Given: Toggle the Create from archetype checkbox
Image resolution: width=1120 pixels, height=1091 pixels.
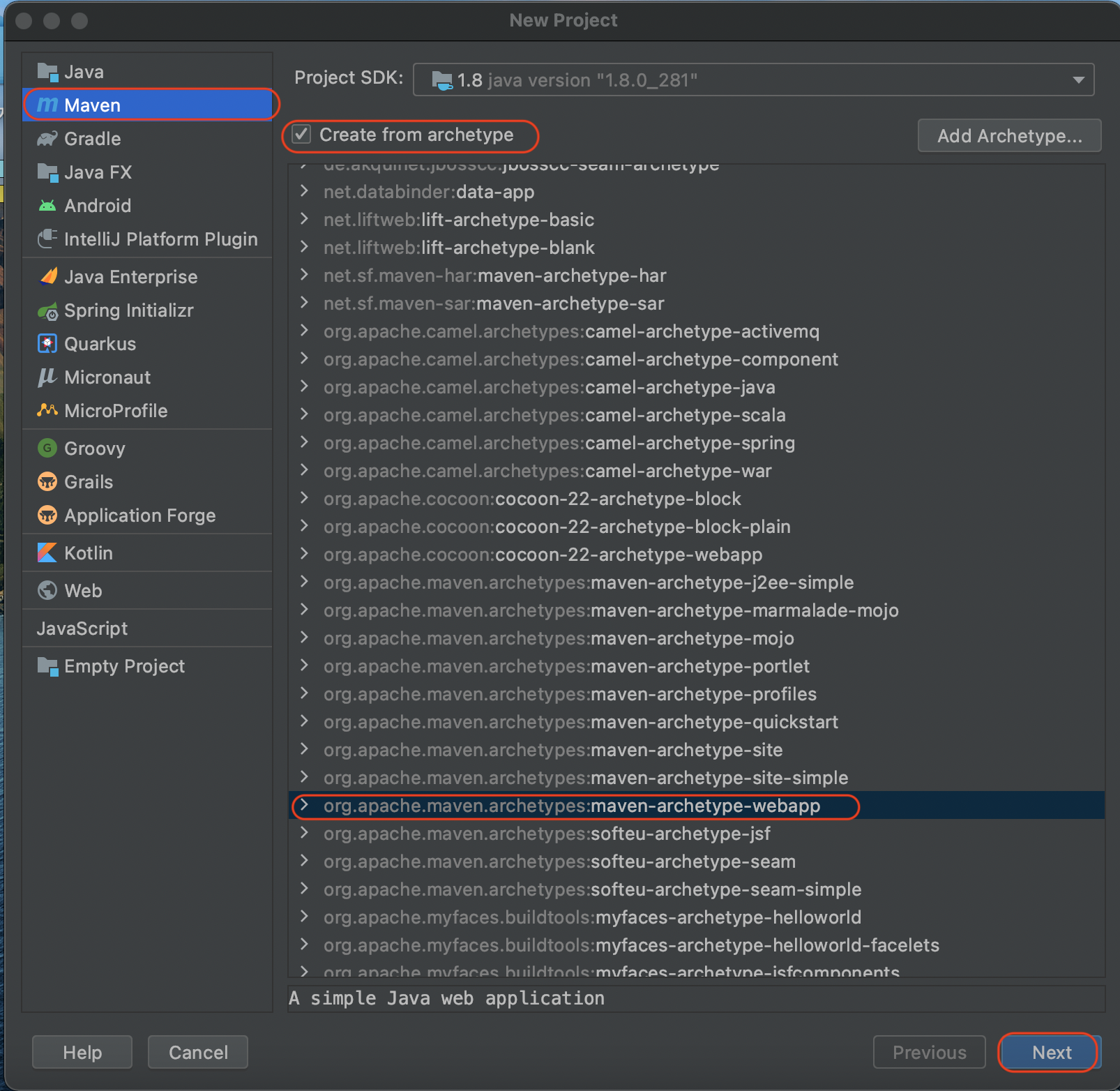Looking at the screenshot, I should (301, 134).
